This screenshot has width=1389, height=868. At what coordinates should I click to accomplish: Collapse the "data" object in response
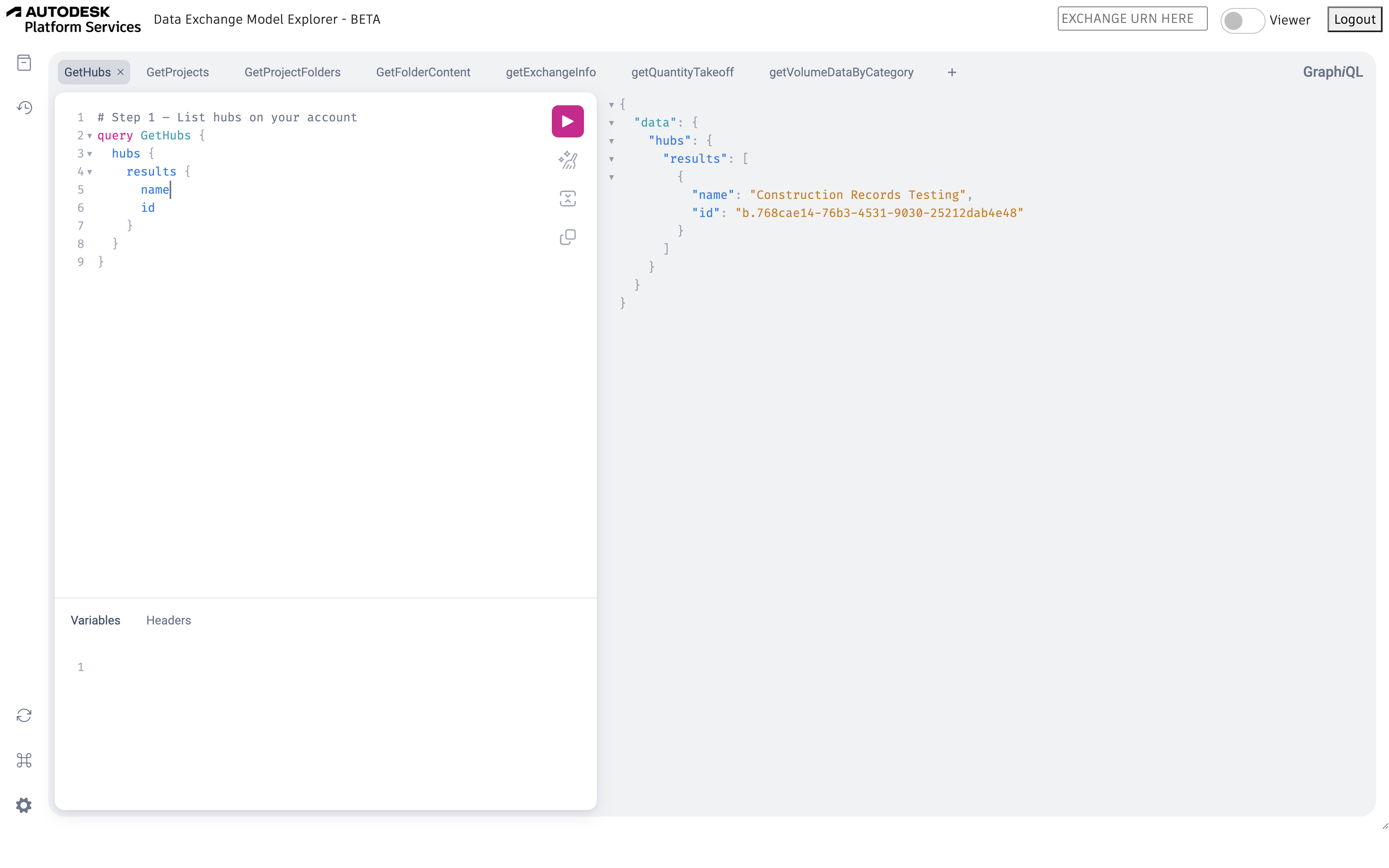[x=611, y=123]
